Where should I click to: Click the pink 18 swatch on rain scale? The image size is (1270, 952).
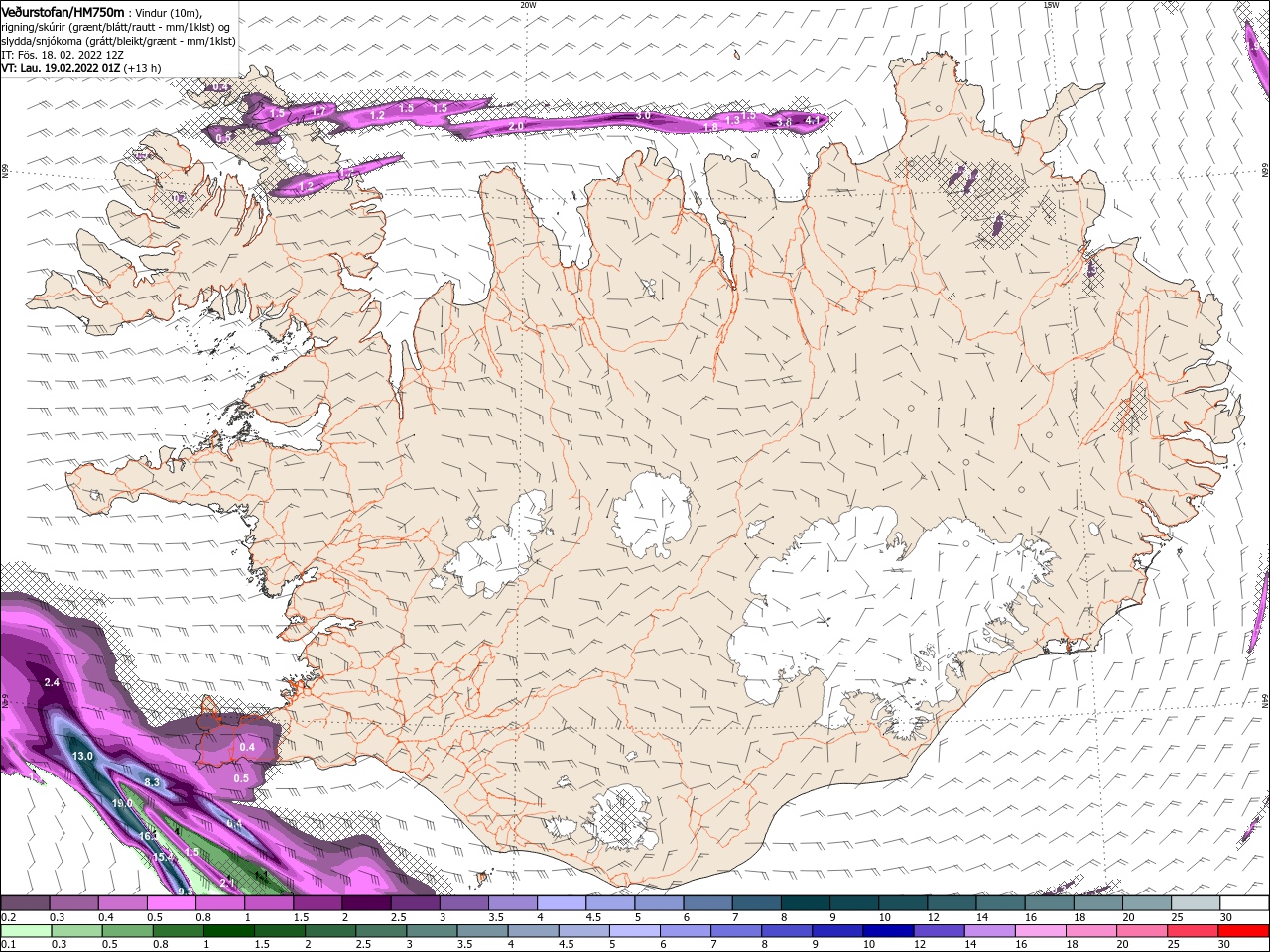pyautogui.click(x=1091, y=930)
